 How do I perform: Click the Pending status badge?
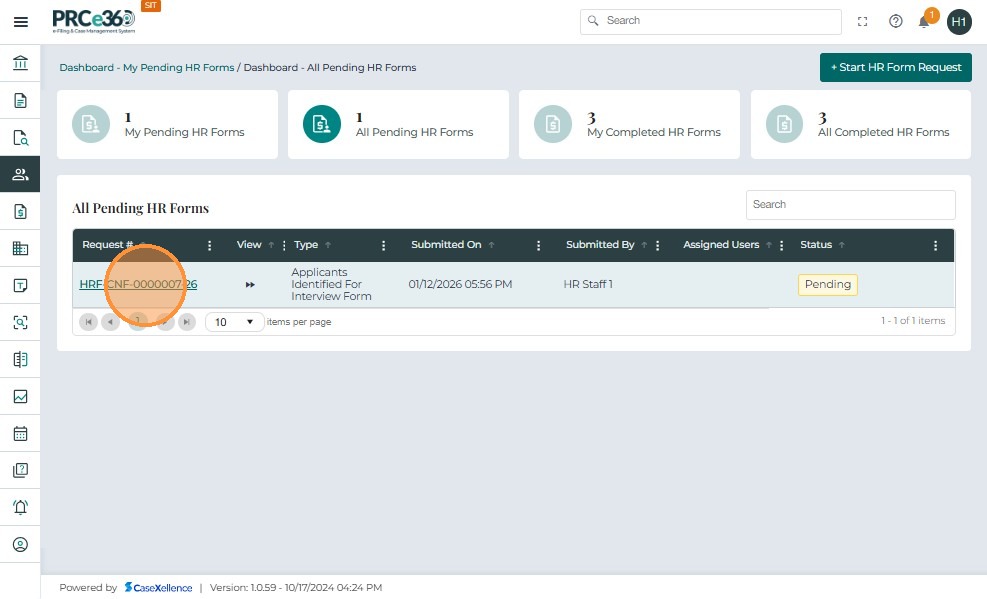[x=828, y=284]
